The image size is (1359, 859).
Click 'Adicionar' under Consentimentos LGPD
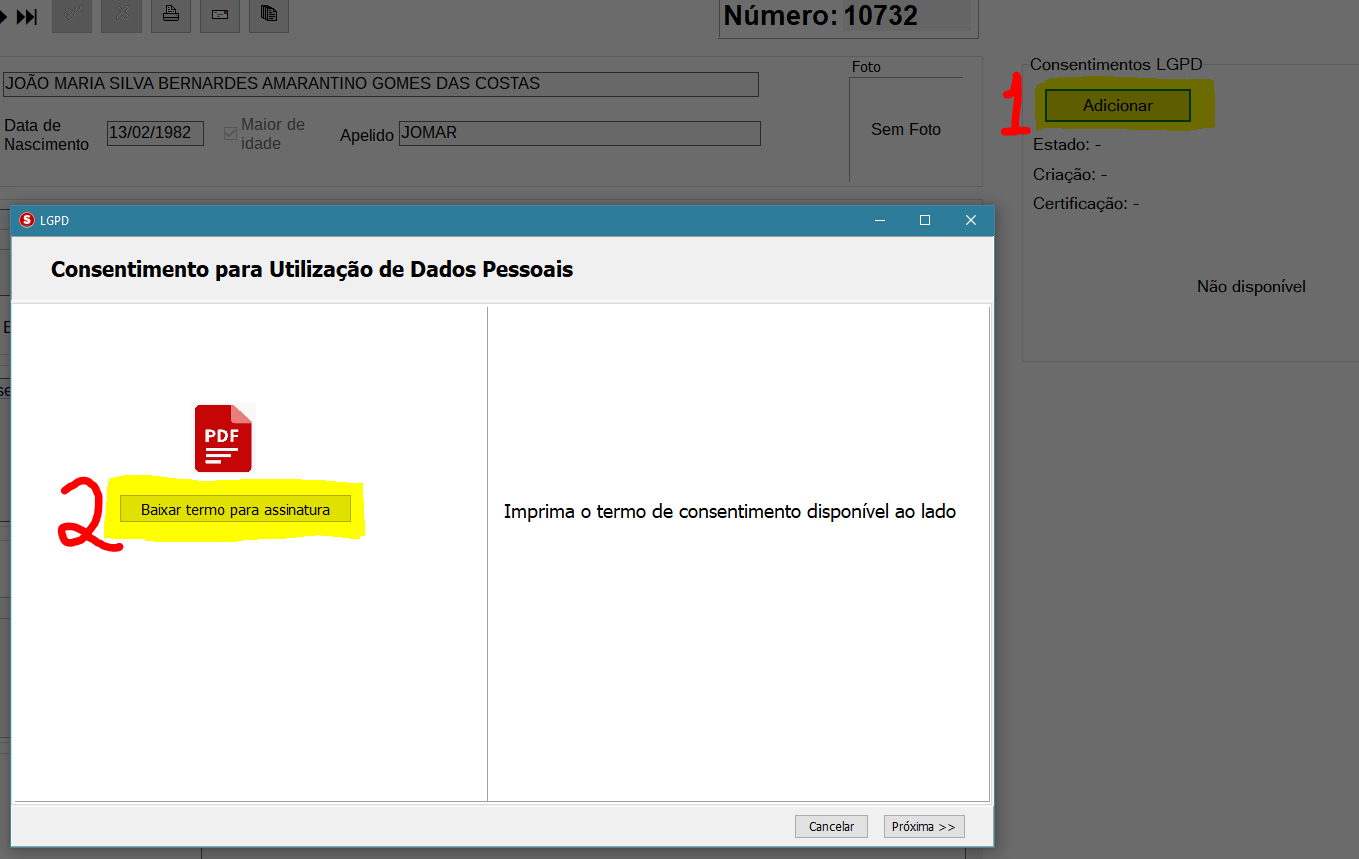coord(1117,106)
